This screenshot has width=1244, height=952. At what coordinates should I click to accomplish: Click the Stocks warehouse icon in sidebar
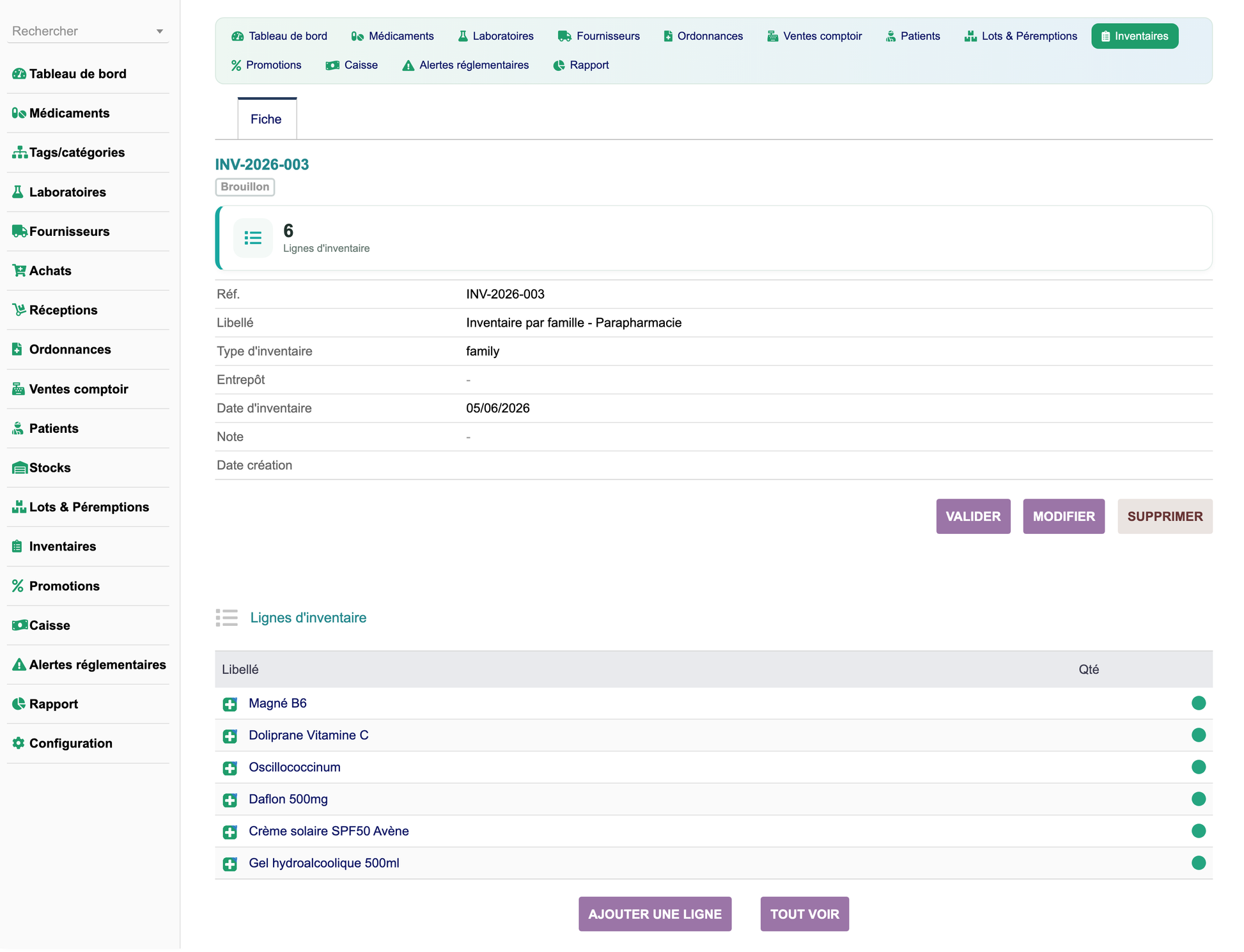[20, 467]
